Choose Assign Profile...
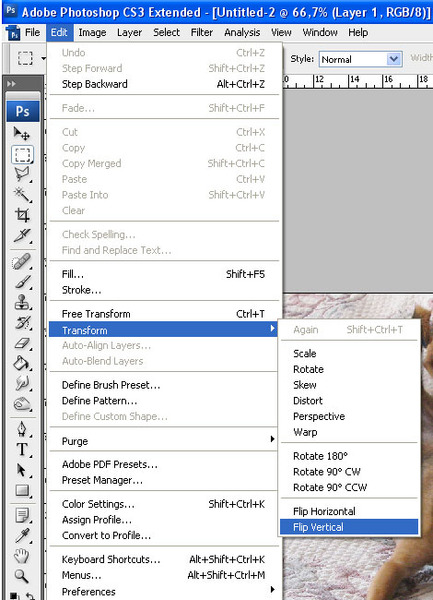This screenshot has height=600, width=433. click(x=164, y=520)
